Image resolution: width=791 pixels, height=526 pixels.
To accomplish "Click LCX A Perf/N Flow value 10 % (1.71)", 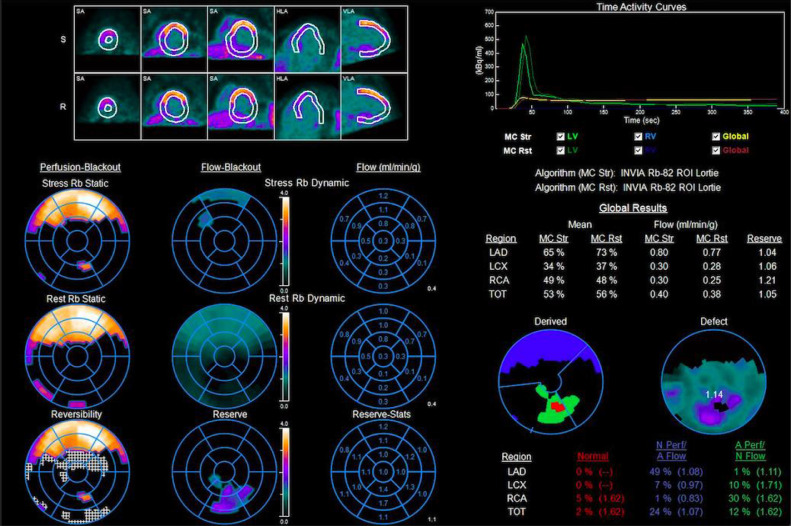I will 755,485.
